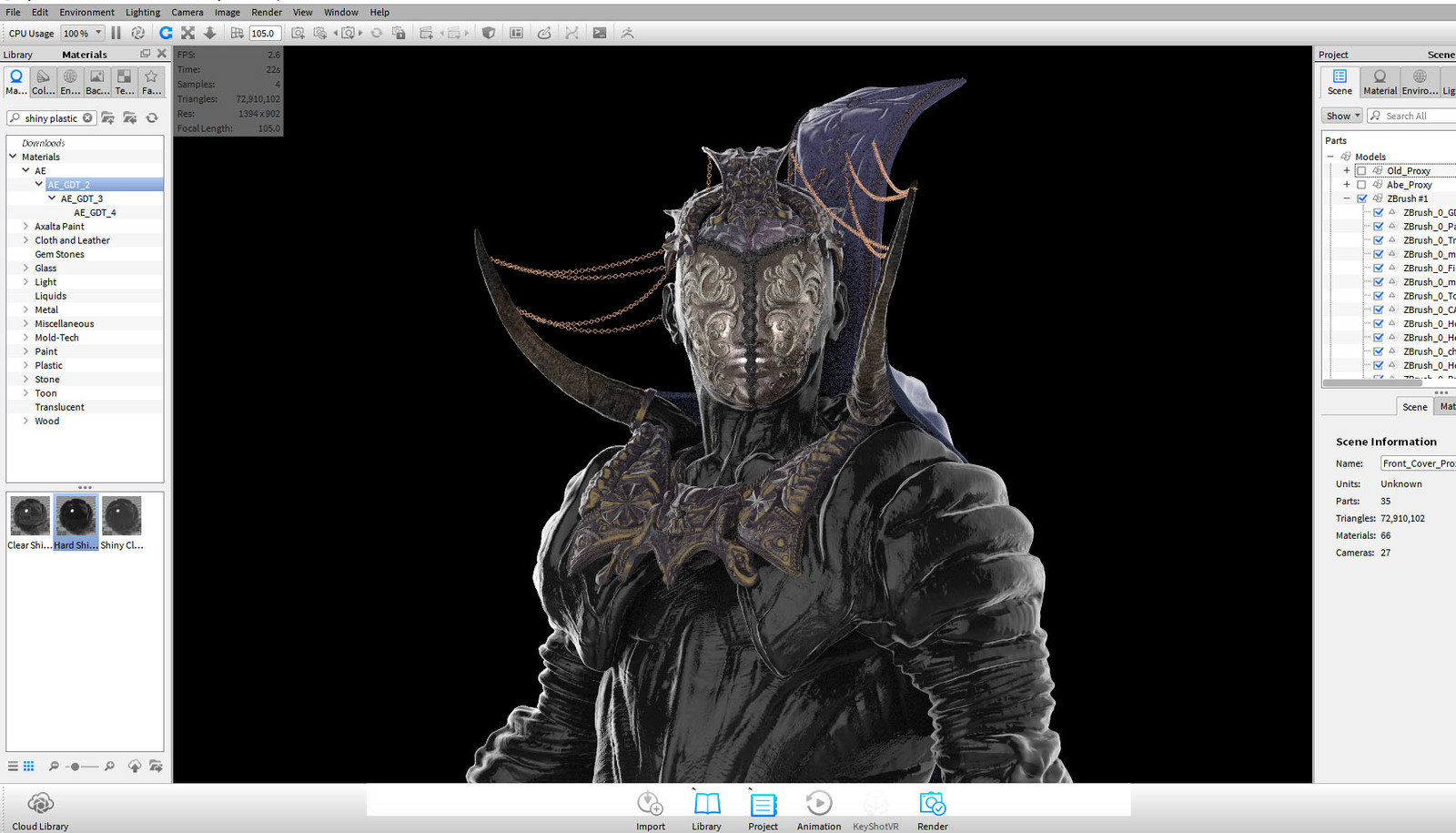Pause the real-time render

pyautogui.click(x=116, y=33)
